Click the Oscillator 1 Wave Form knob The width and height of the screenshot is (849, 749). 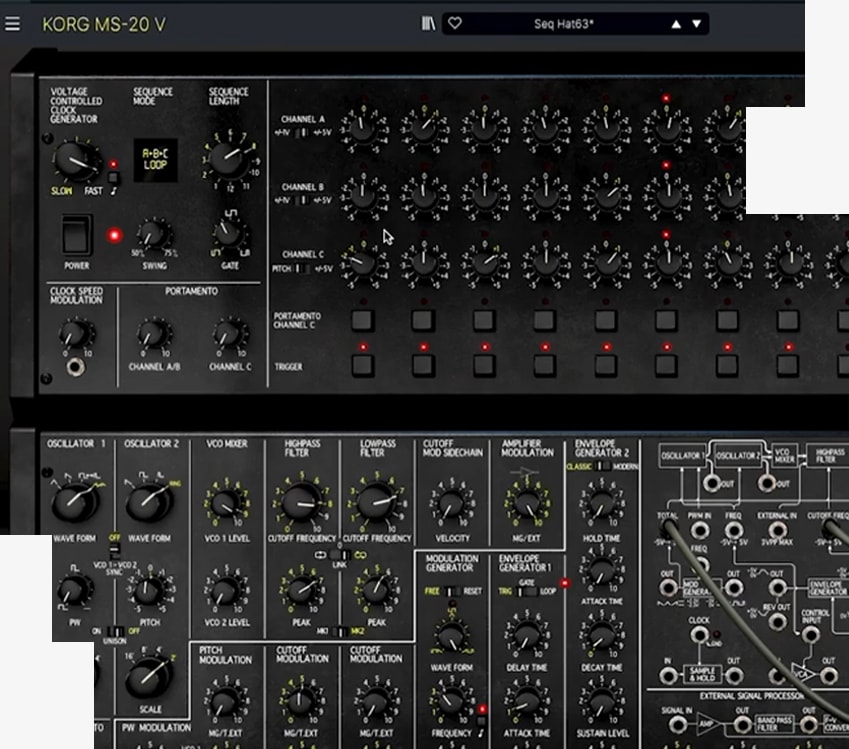tap(74, 501)
